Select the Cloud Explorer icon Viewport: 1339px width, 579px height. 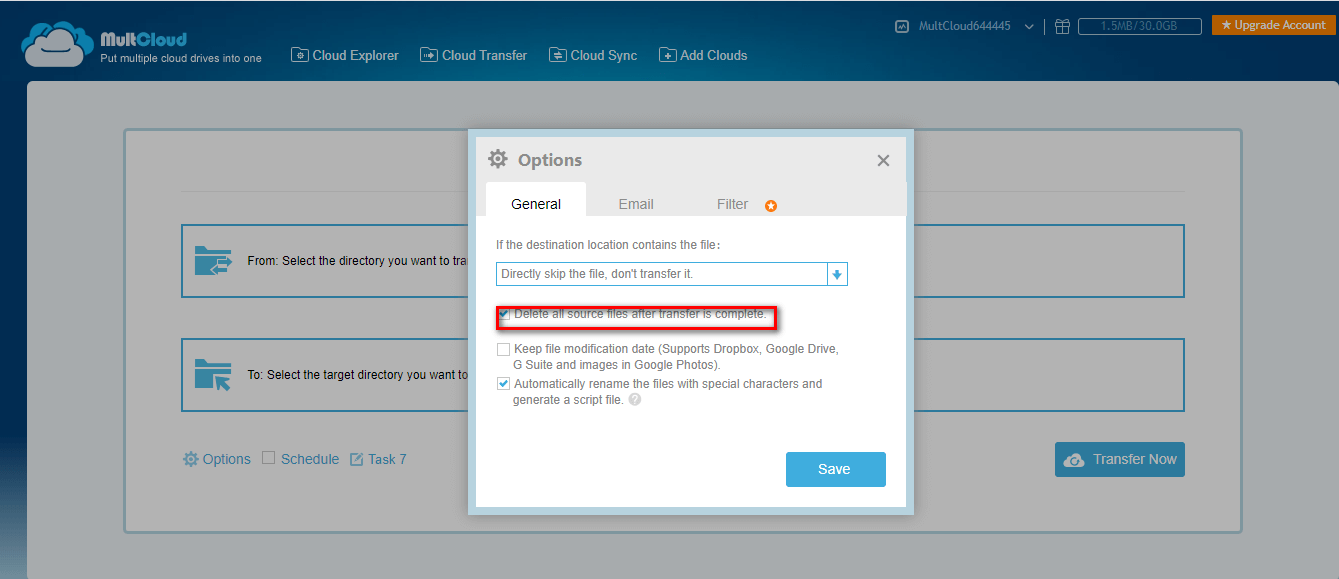[299, 54]
